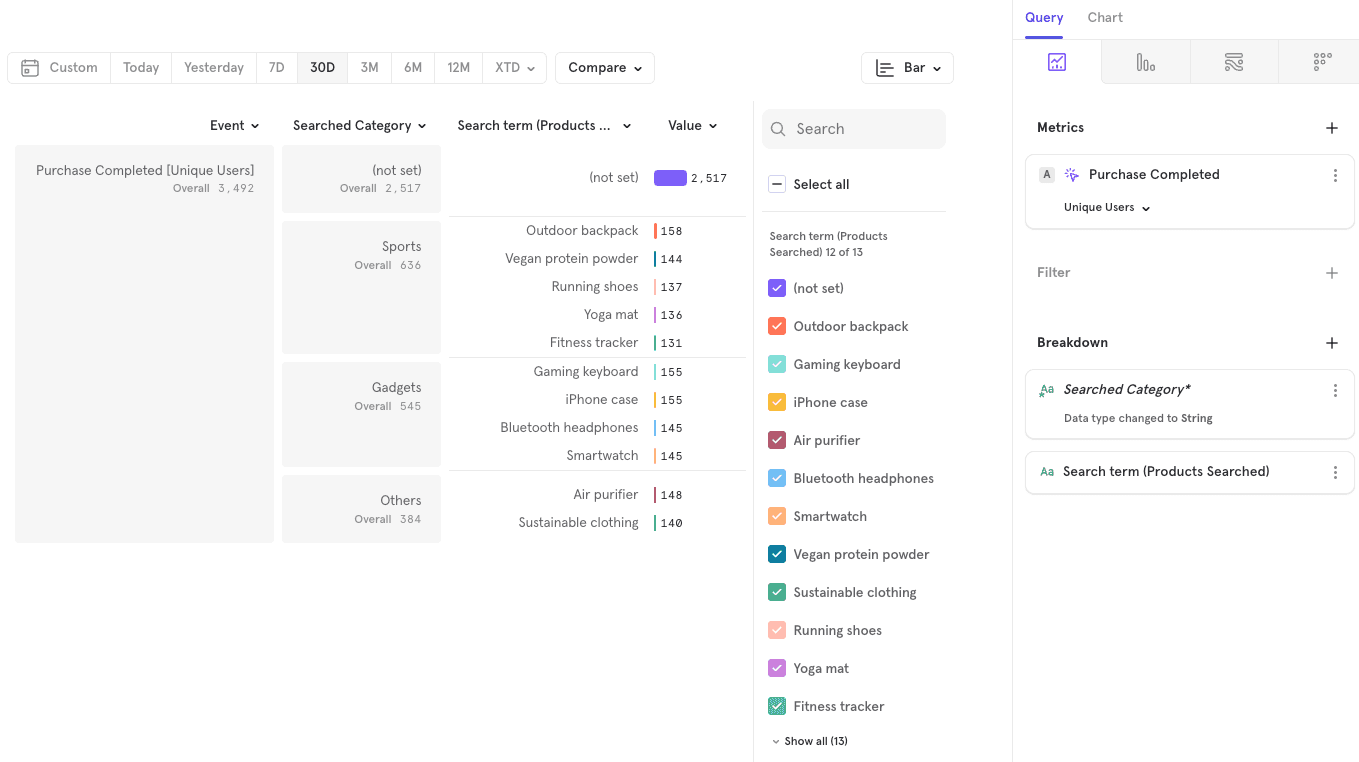This screenshot has width=1359, height=762.
Task: Switch to the Chart tab
Action: (x=1105, y=17)
